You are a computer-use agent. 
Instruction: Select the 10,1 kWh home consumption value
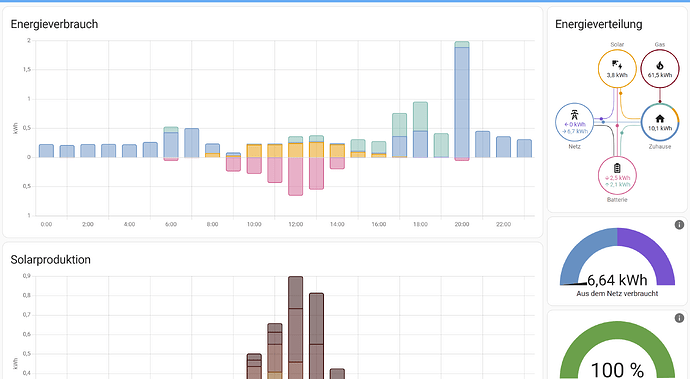(660, 129)
